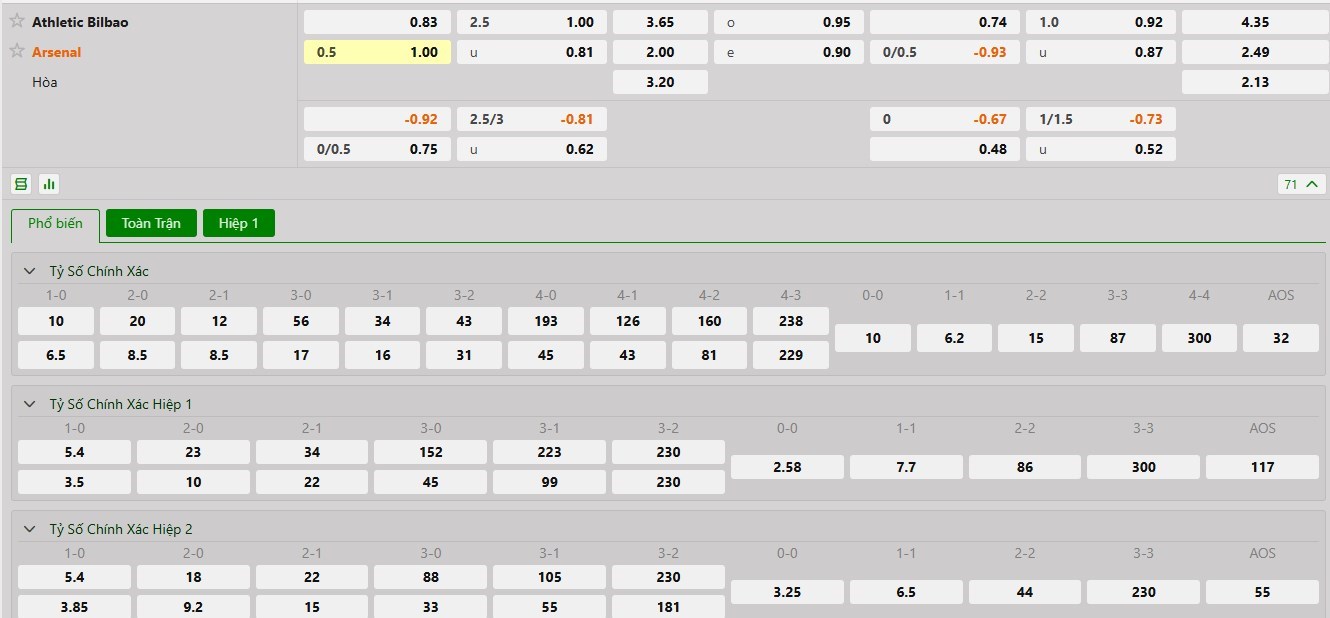The height and width of the screenshot is (618, 1330).
Task: Collapse the Tỷ Số Chính Xác Hiệp 1 section
Action: pos(30,404)
